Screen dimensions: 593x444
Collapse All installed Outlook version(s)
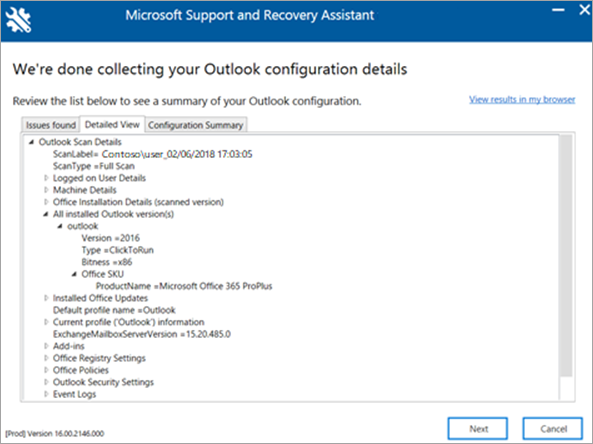coord(46,214)
